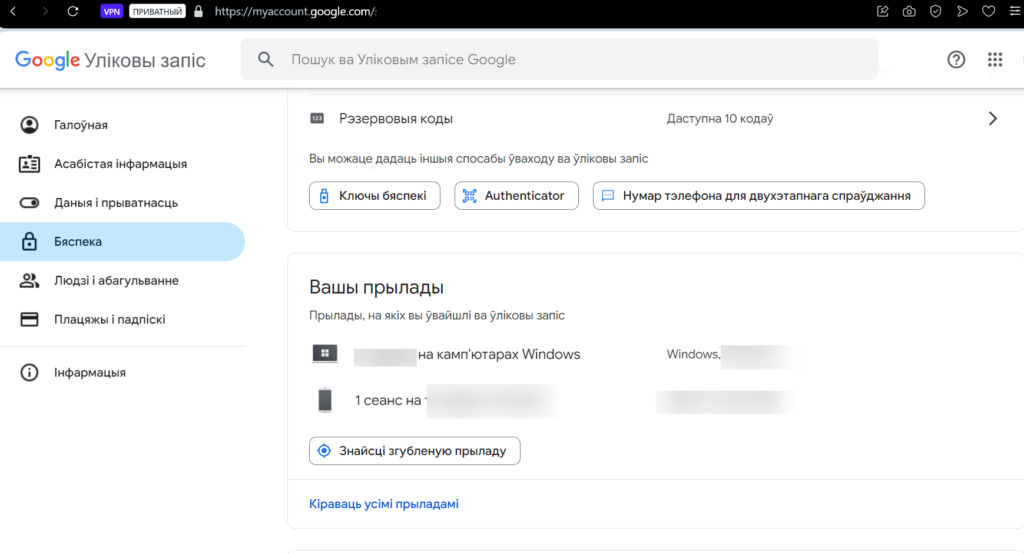Click the Вашы прылады heading
The width and height of the screenshot is (1024, 554).
(x=376, y=287)
